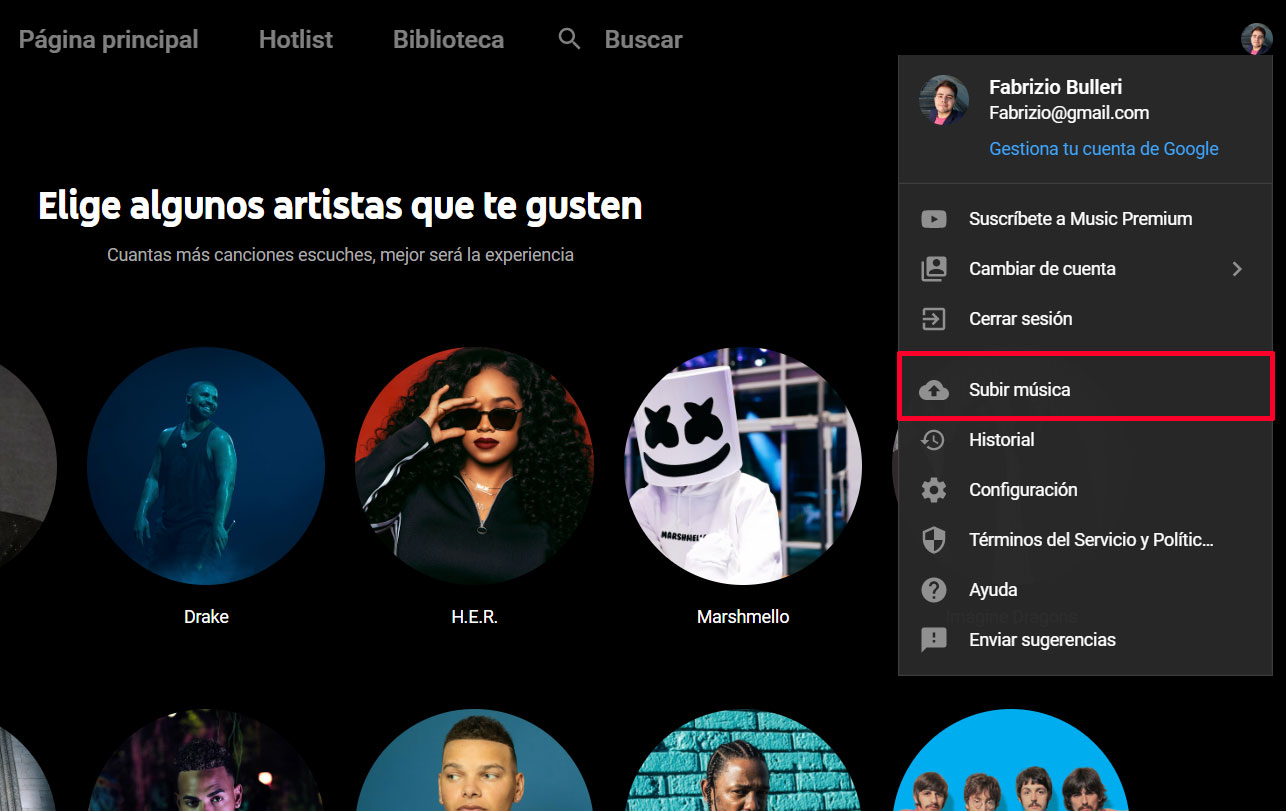Select the band photo on a blue background
The height and width of the screenshot is (811, 1286).
[x=1012, y=761]
